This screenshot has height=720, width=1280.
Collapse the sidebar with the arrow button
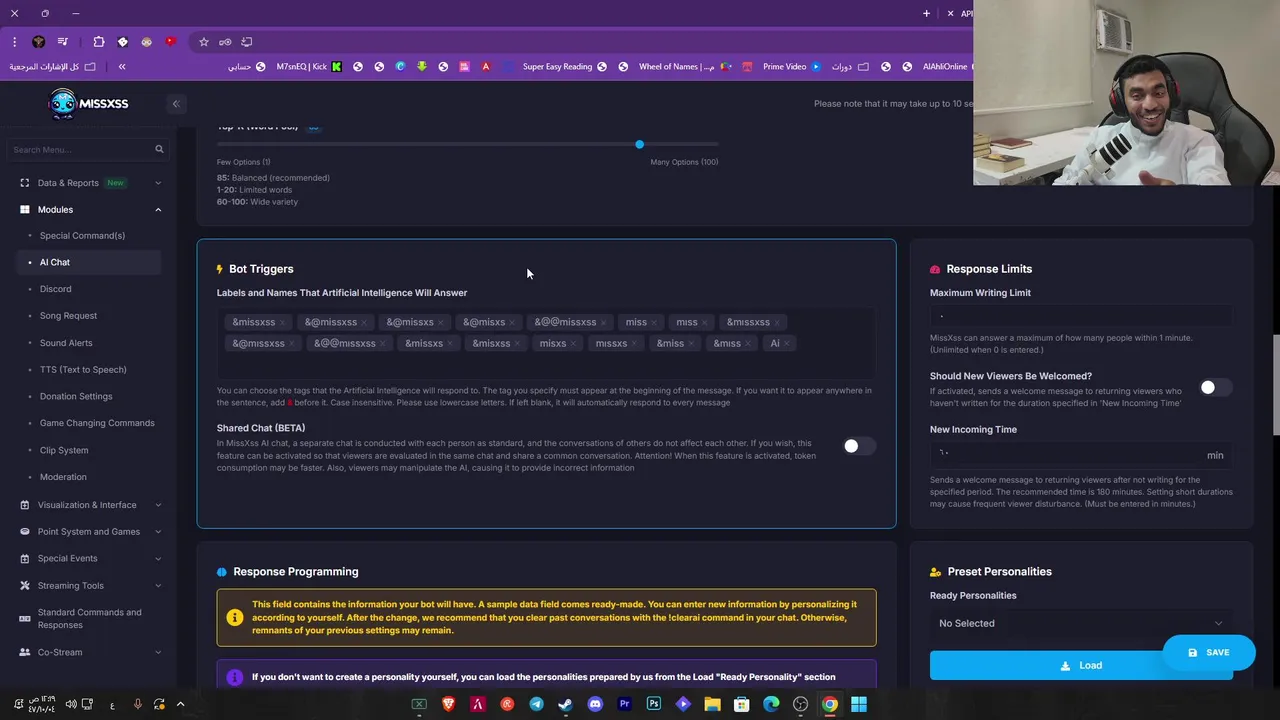(176, 104)
